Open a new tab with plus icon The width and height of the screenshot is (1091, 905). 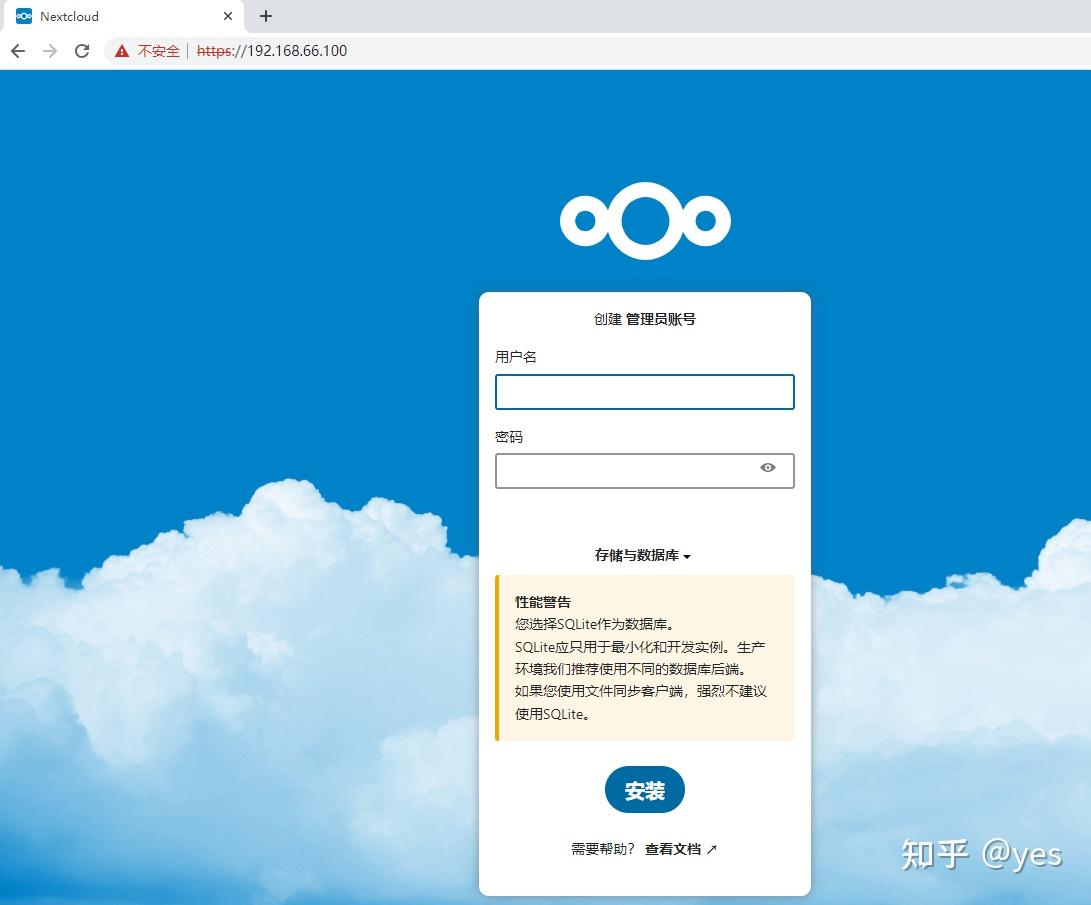[266, 16]
